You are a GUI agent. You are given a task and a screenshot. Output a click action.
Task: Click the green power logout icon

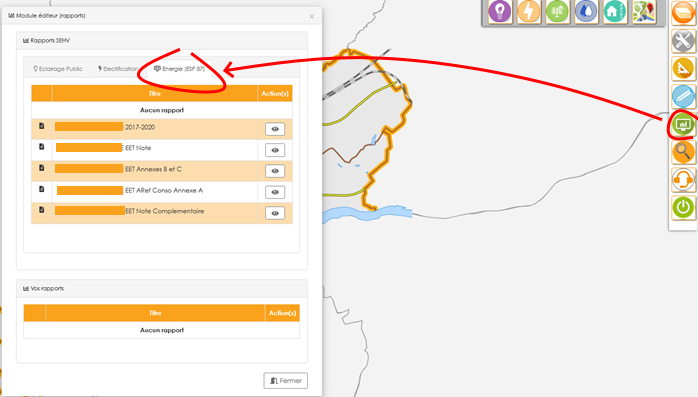click(683, 207)
